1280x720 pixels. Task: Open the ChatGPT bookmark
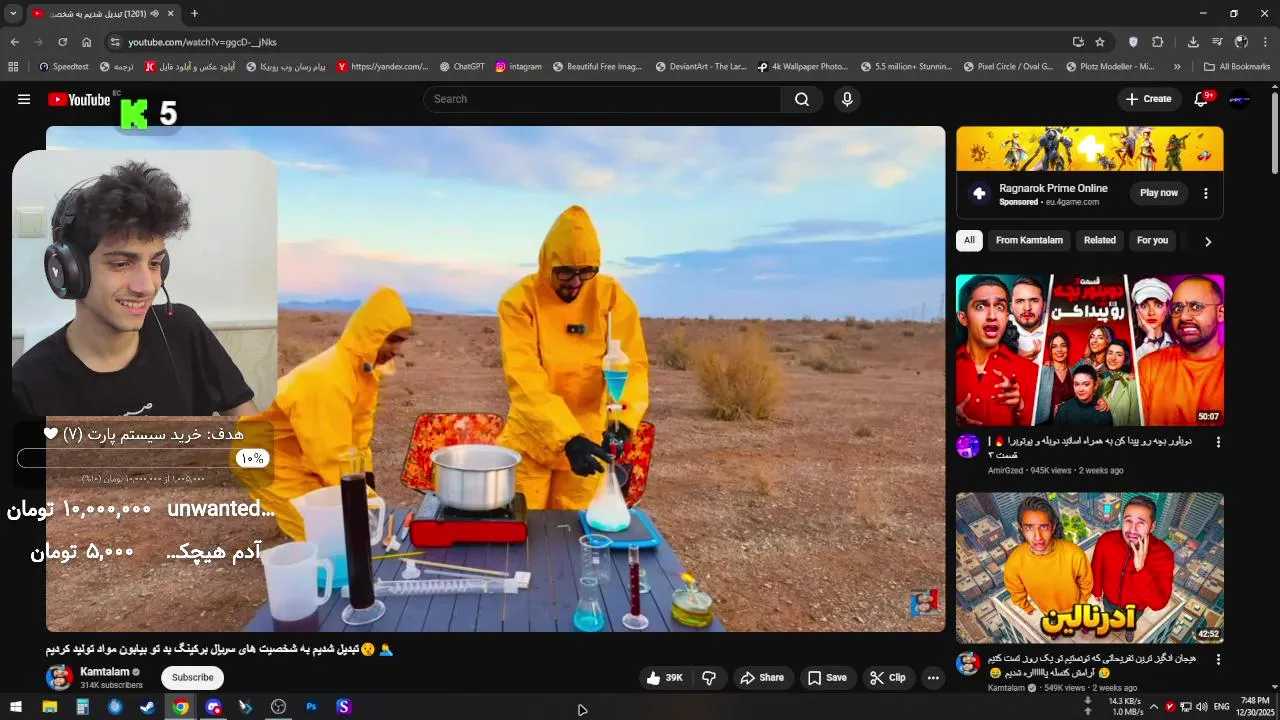click(462, 67)
